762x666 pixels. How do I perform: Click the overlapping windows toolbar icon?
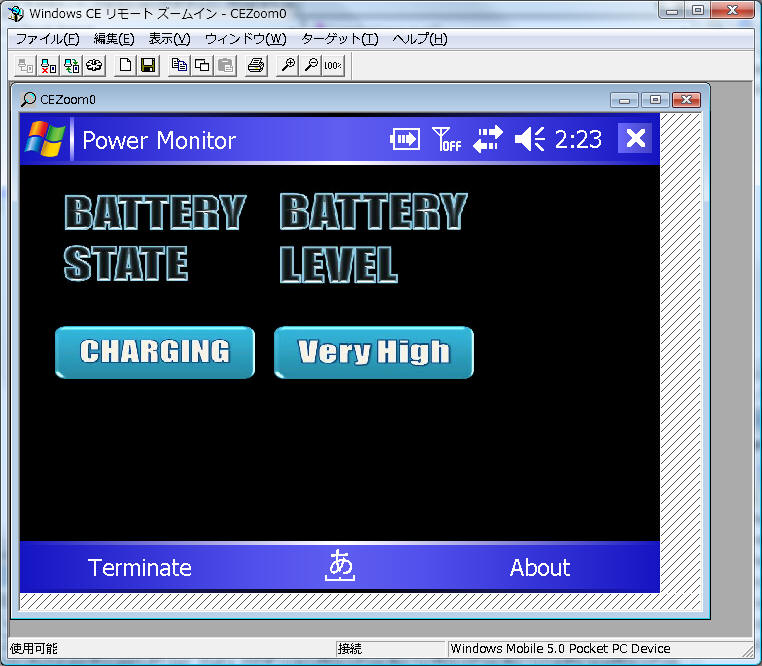[202, 65]
